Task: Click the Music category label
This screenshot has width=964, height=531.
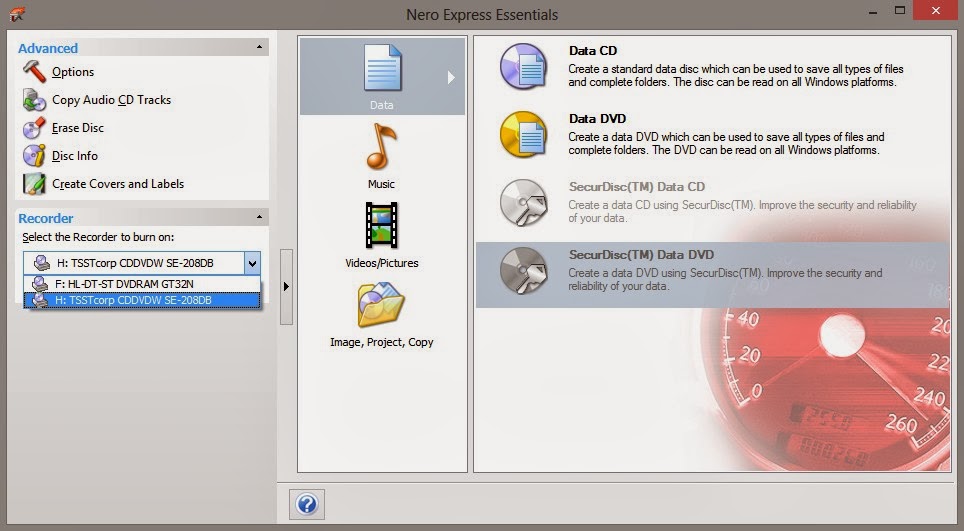Action: pyautogui.click(x=381, y=184)
